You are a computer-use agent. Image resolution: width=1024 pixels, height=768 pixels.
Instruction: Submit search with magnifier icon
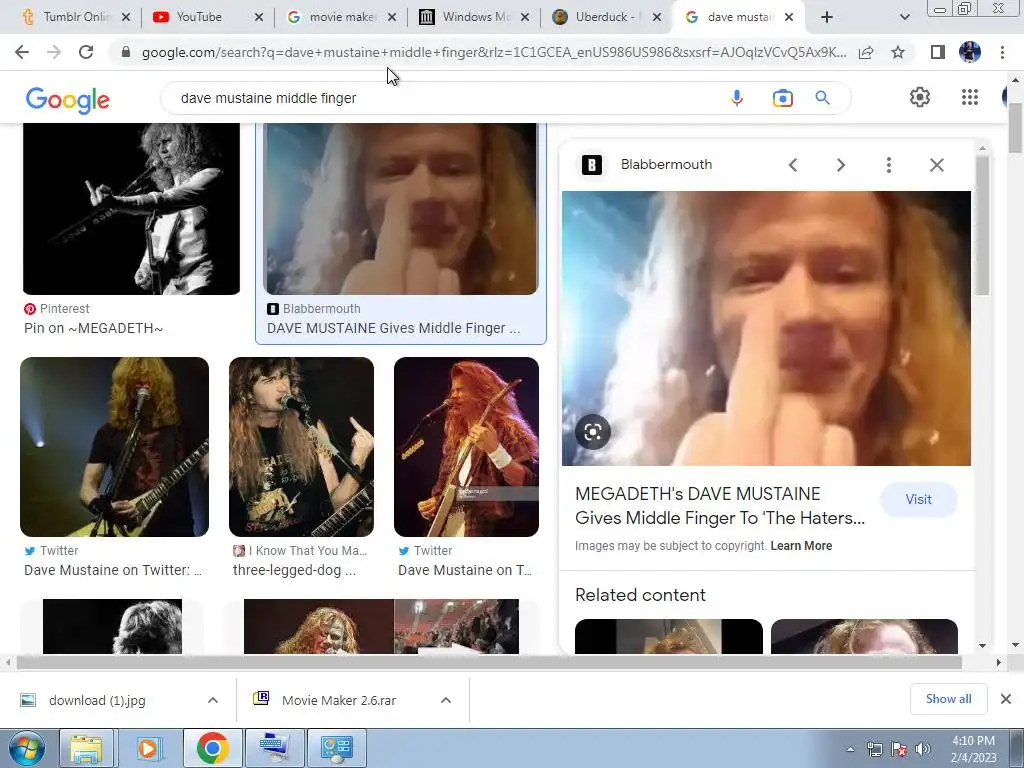tap(822, 98)
